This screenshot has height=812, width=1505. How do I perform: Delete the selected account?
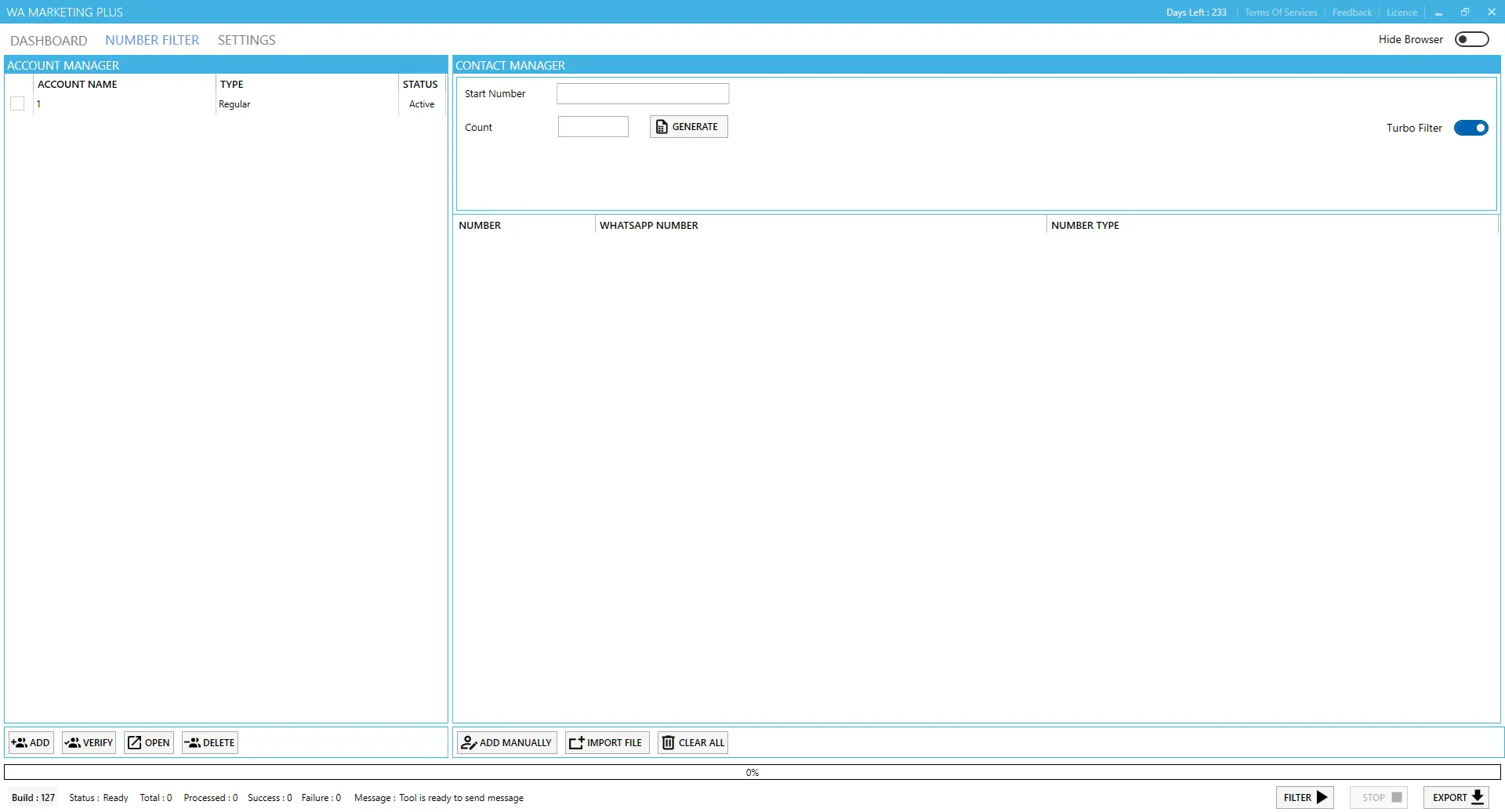(210, 743)
